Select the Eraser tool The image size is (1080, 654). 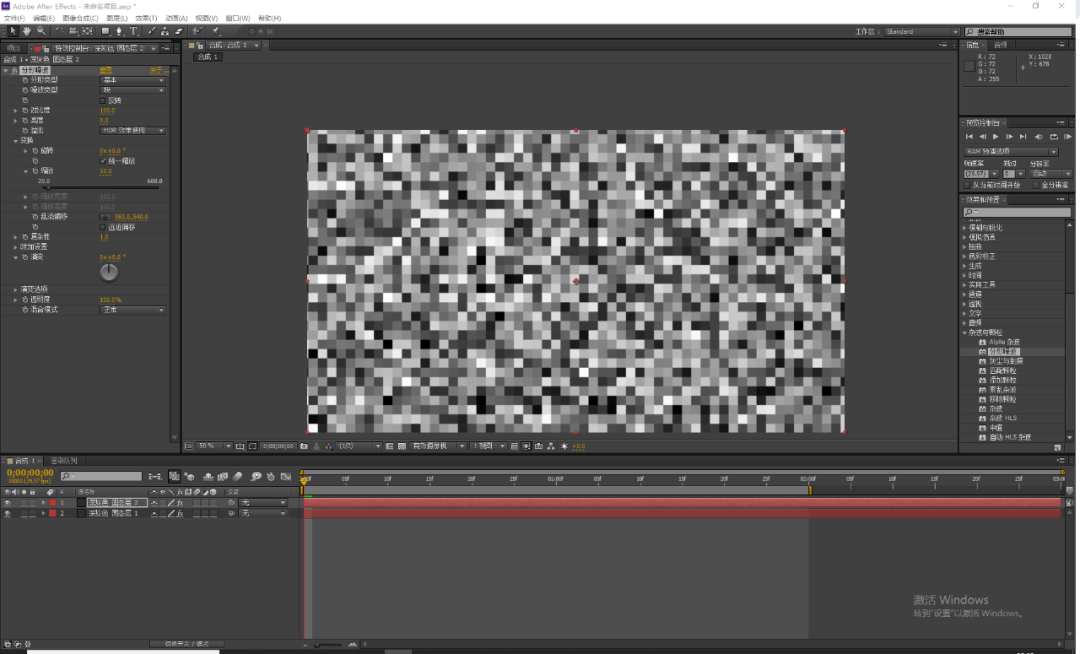pyautogui.click(x=179, y=31)
